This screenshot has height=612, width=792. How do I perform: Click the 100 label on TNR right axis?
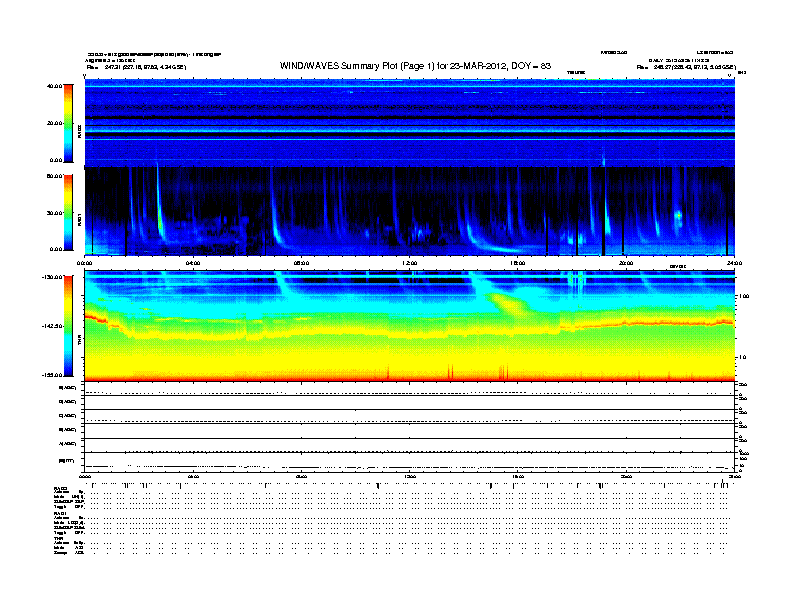pyautogui.click(x=744, y=296)
